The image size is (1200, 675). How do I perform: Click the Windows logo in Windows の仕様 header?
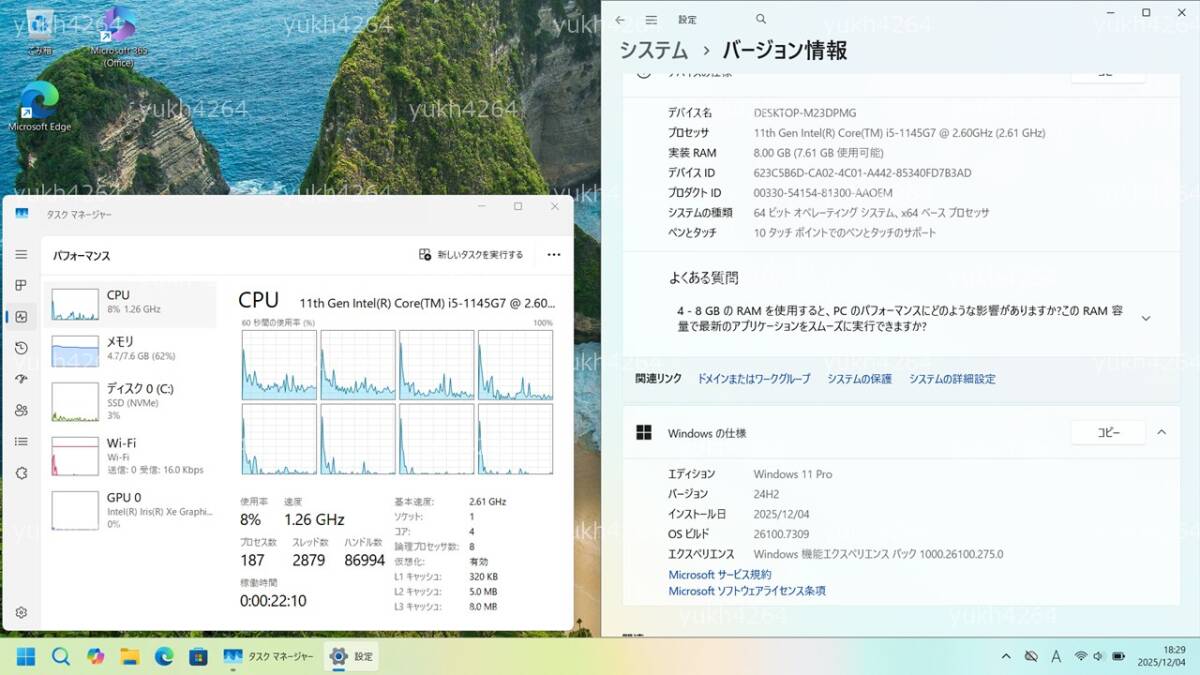pyautogui.click(x=645, y=433)
